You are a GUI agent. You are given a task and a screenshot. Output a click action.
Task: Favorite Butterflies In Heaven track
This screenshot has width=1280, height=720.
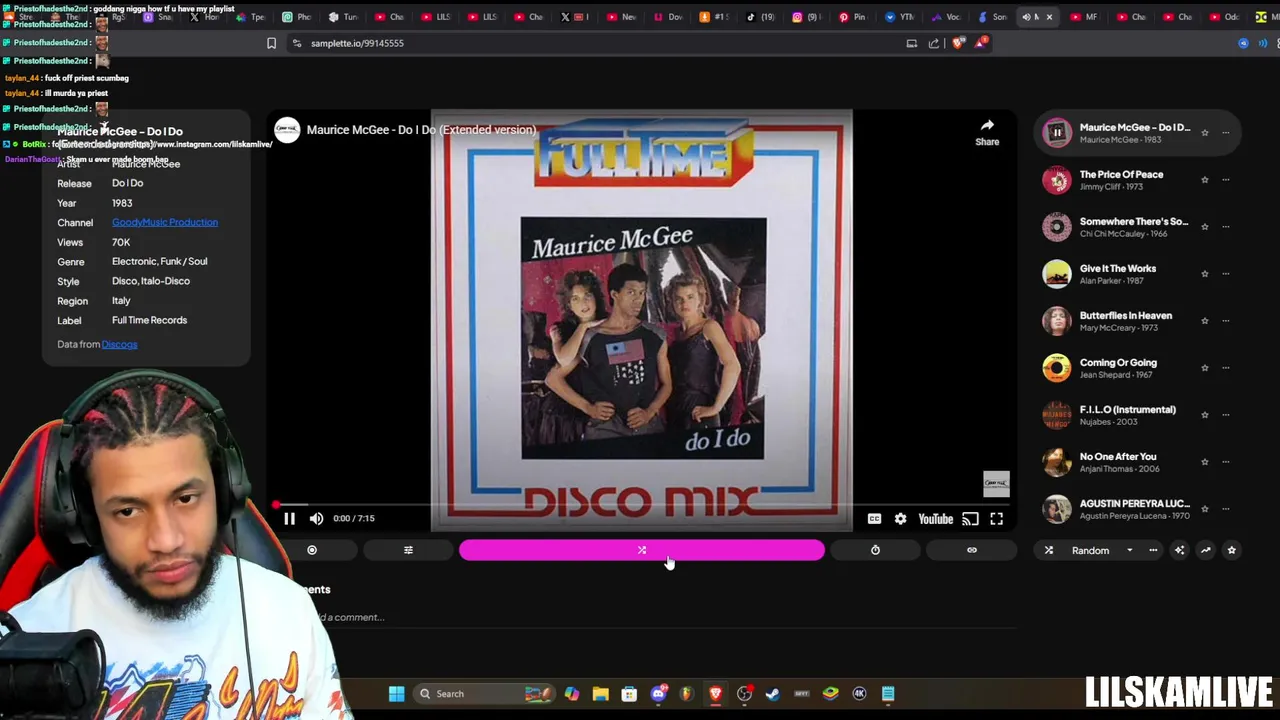(1204, 321)
